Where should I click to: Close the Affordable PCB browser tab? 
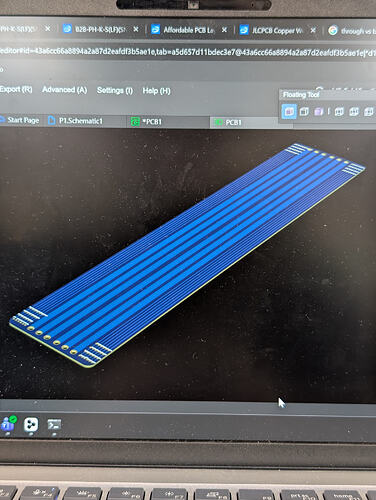coord(224,30)
